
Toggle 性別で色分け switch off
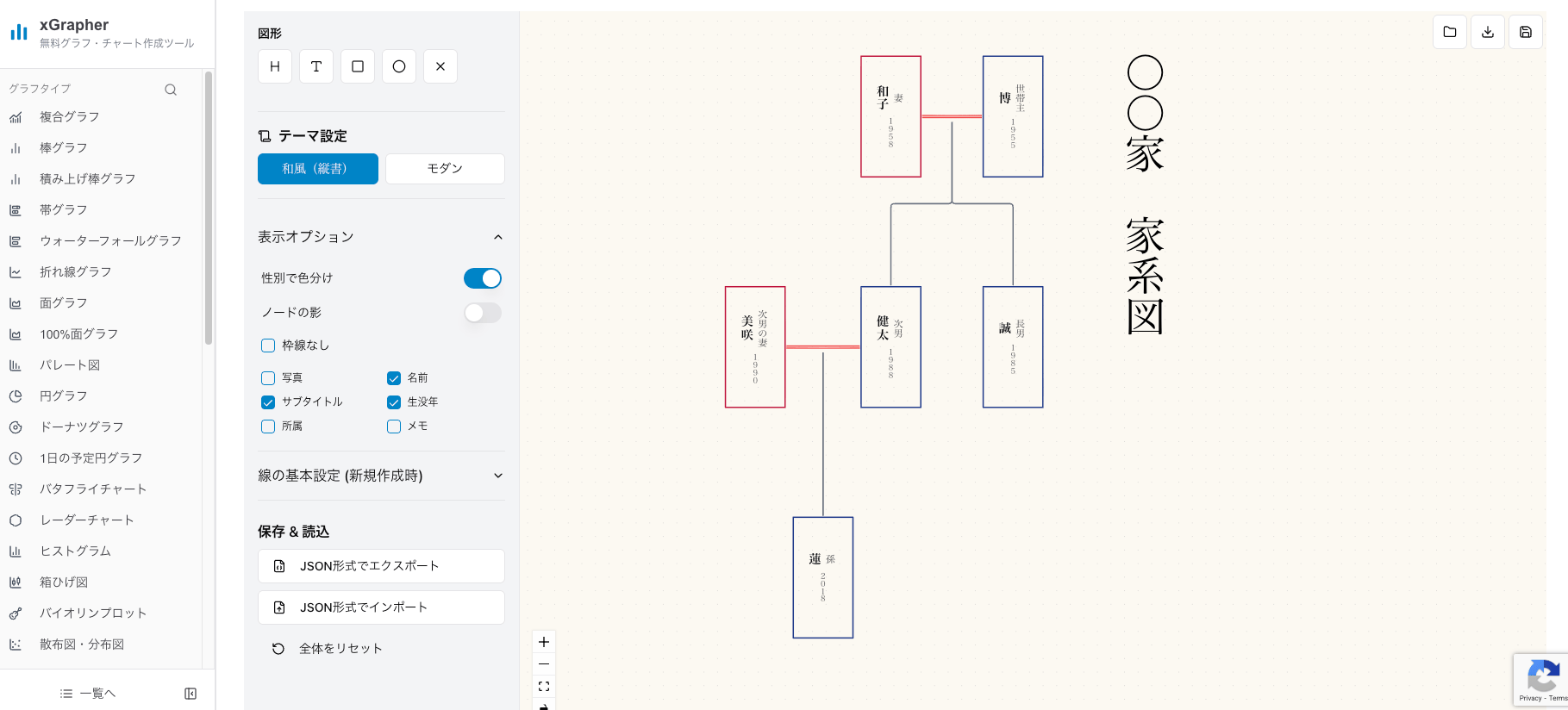click(483, 278)
